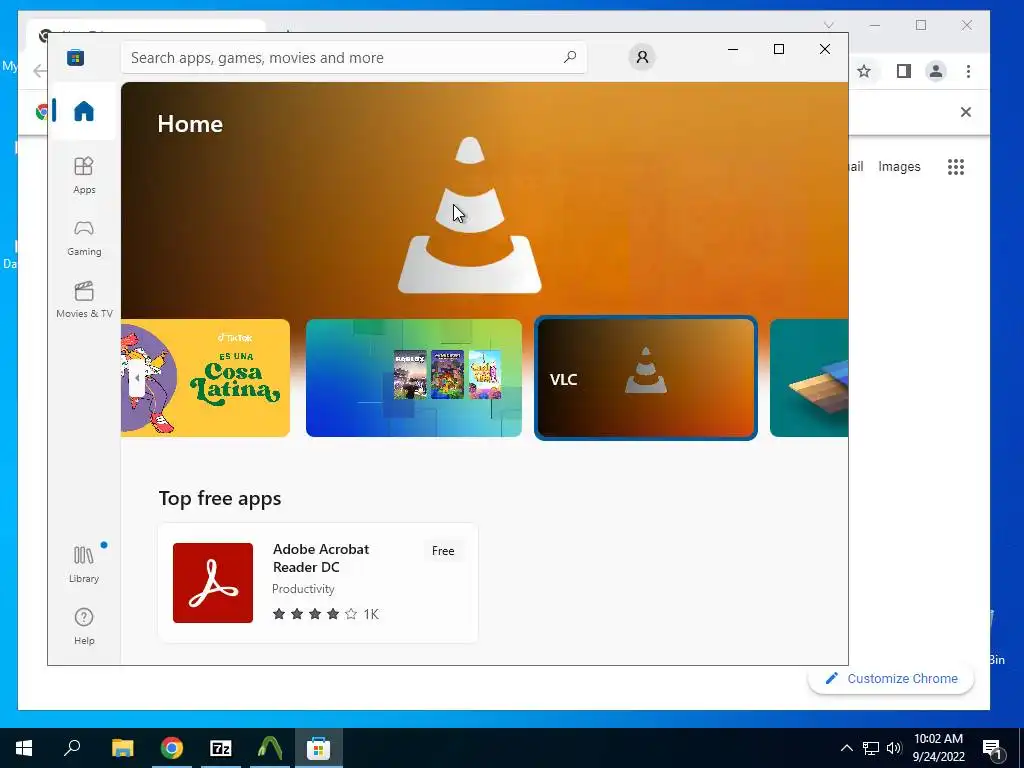Image resolution: width=1024 pixels, height=768 pixels.
Task: Click the taskbar clock and date
Action: 938,748
